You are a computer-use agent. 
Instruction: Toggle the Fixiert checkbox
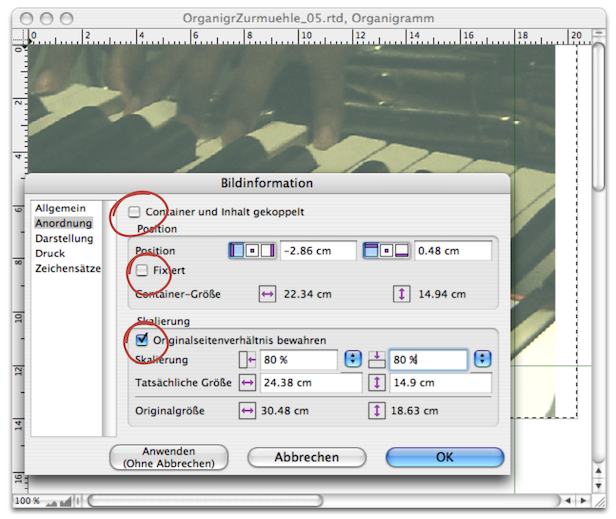(142, 270)
